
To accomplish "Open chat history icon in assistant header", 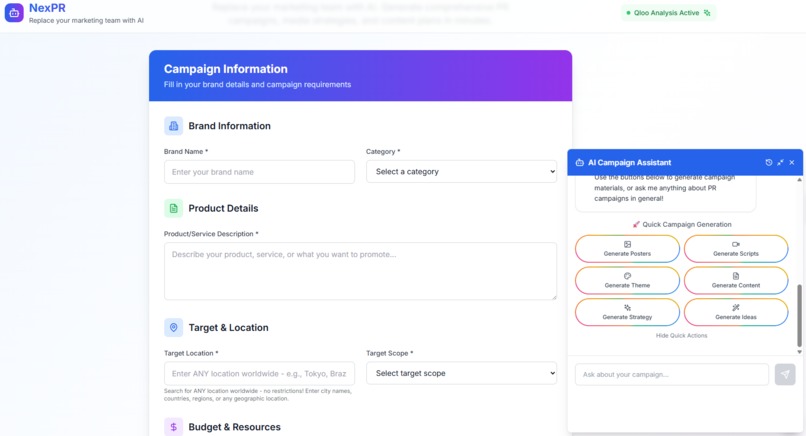I will point(768,162).
